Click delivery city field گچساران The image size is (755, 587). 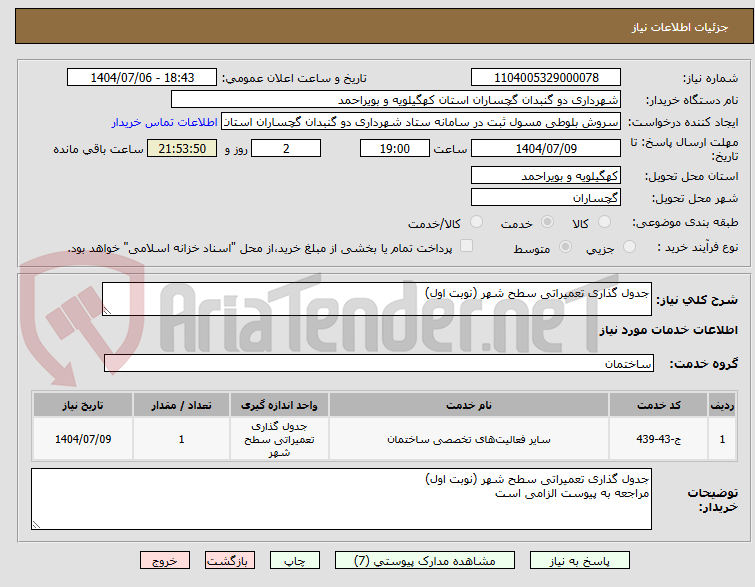546,197
